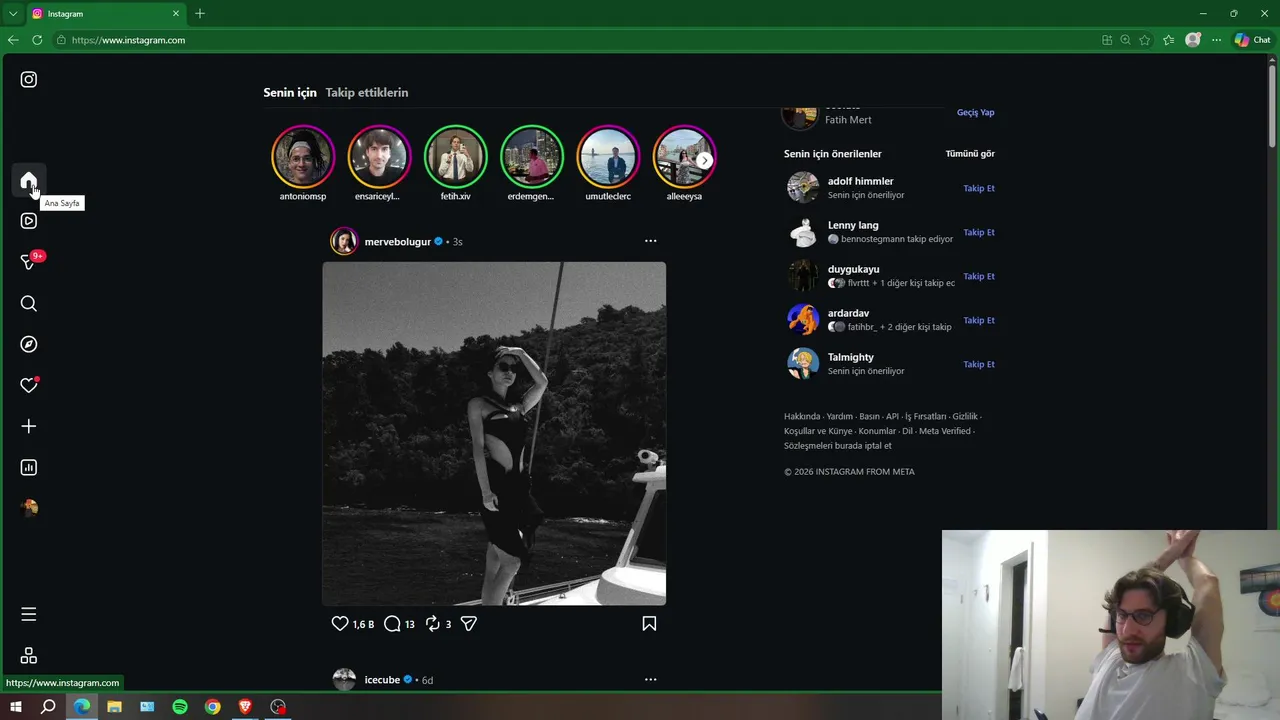This screenshot has width=1280, height=720.
Task: Click Sözleşmeleri burada iptal et link
Action: [x=838, y=446]
